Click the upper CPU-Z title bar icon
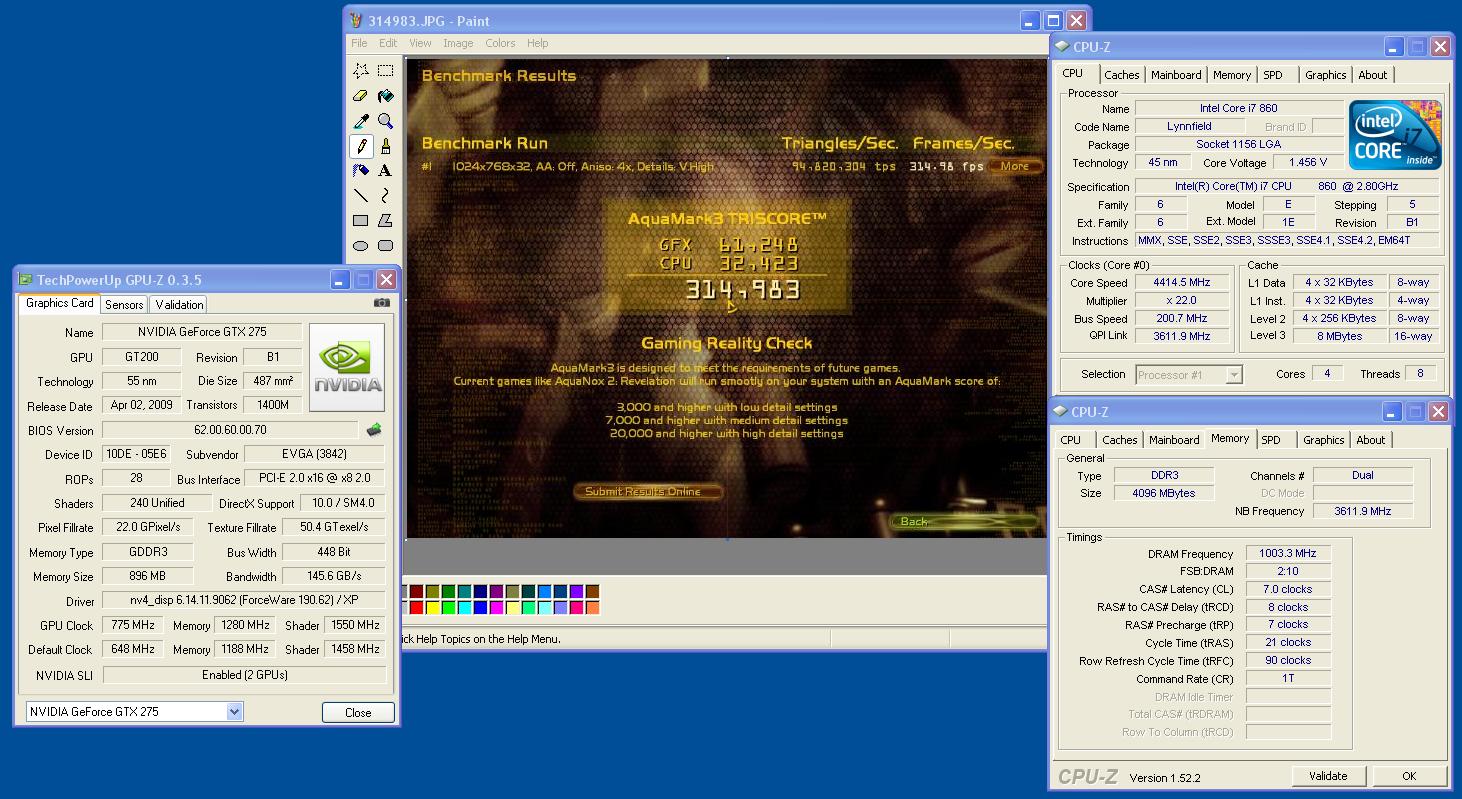1462x799 pixels. [x=1062, y=46]
